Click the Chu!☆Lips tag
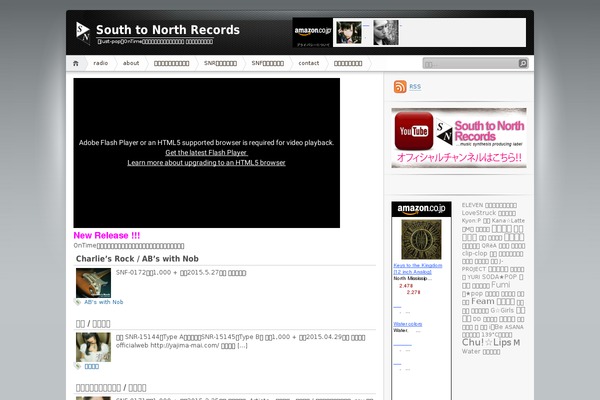This screenshot has height=400, width=600. [486, 343]
